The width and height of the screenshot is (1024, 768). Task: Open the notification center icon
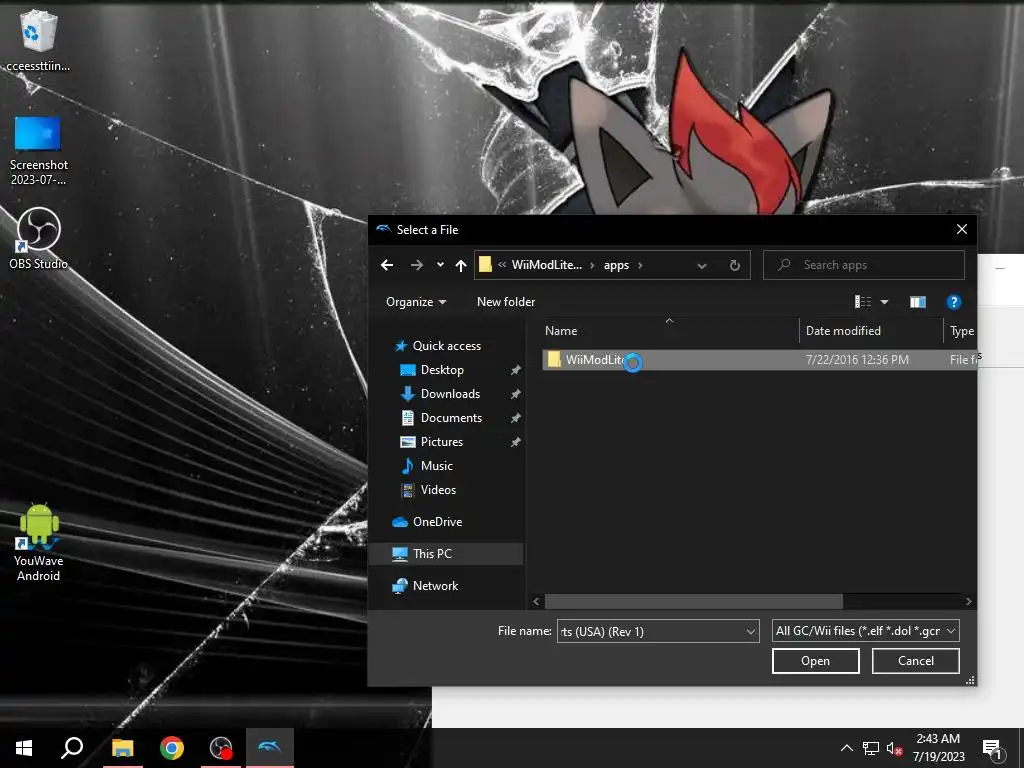[993, 750]
